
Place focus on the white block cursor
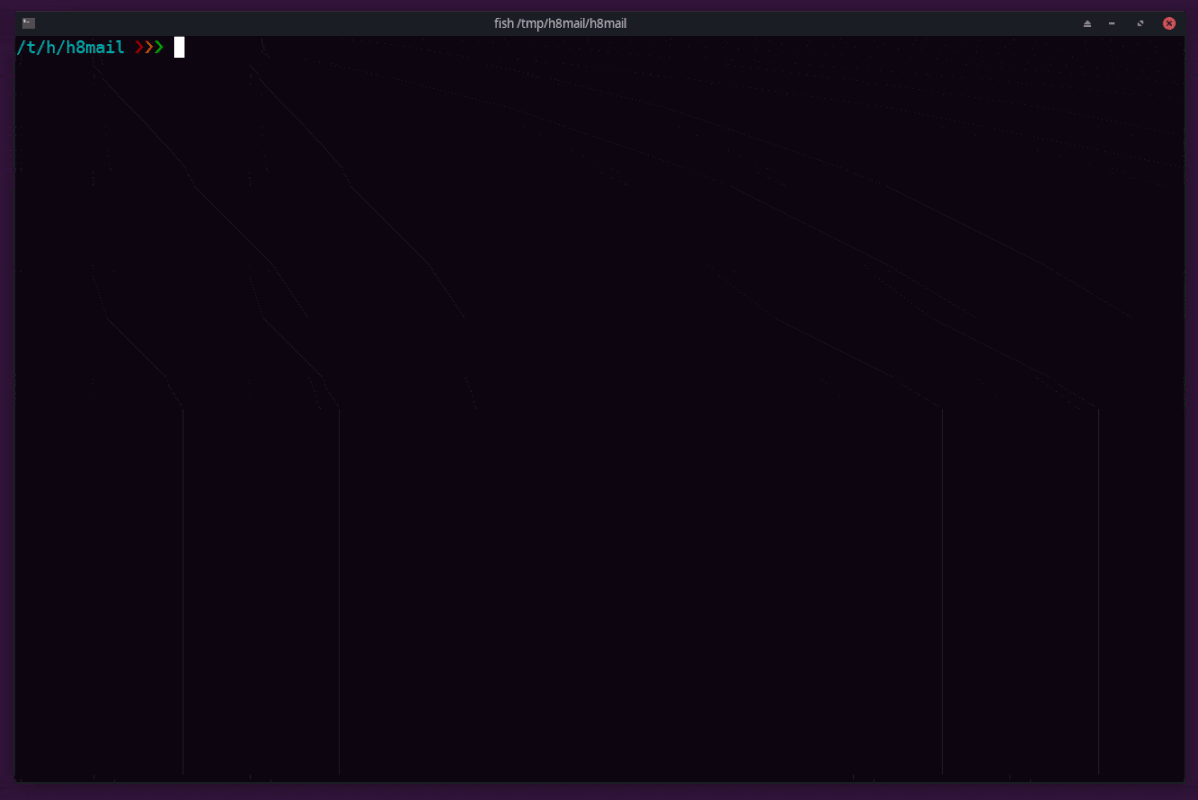click(180, 47)
